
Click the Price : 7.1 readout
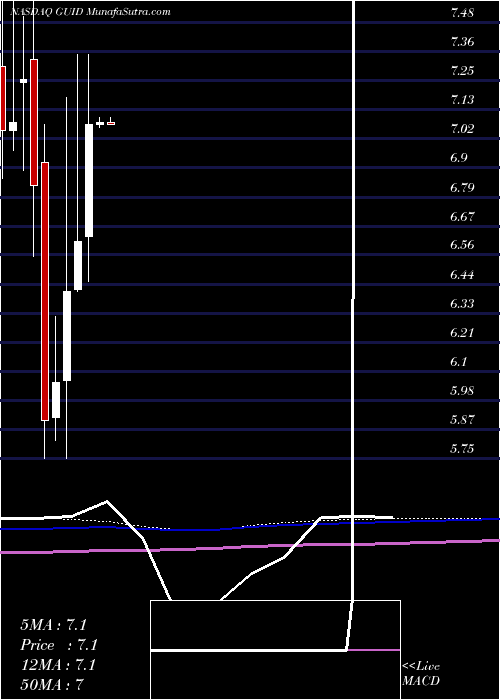(x=59, y=645)
